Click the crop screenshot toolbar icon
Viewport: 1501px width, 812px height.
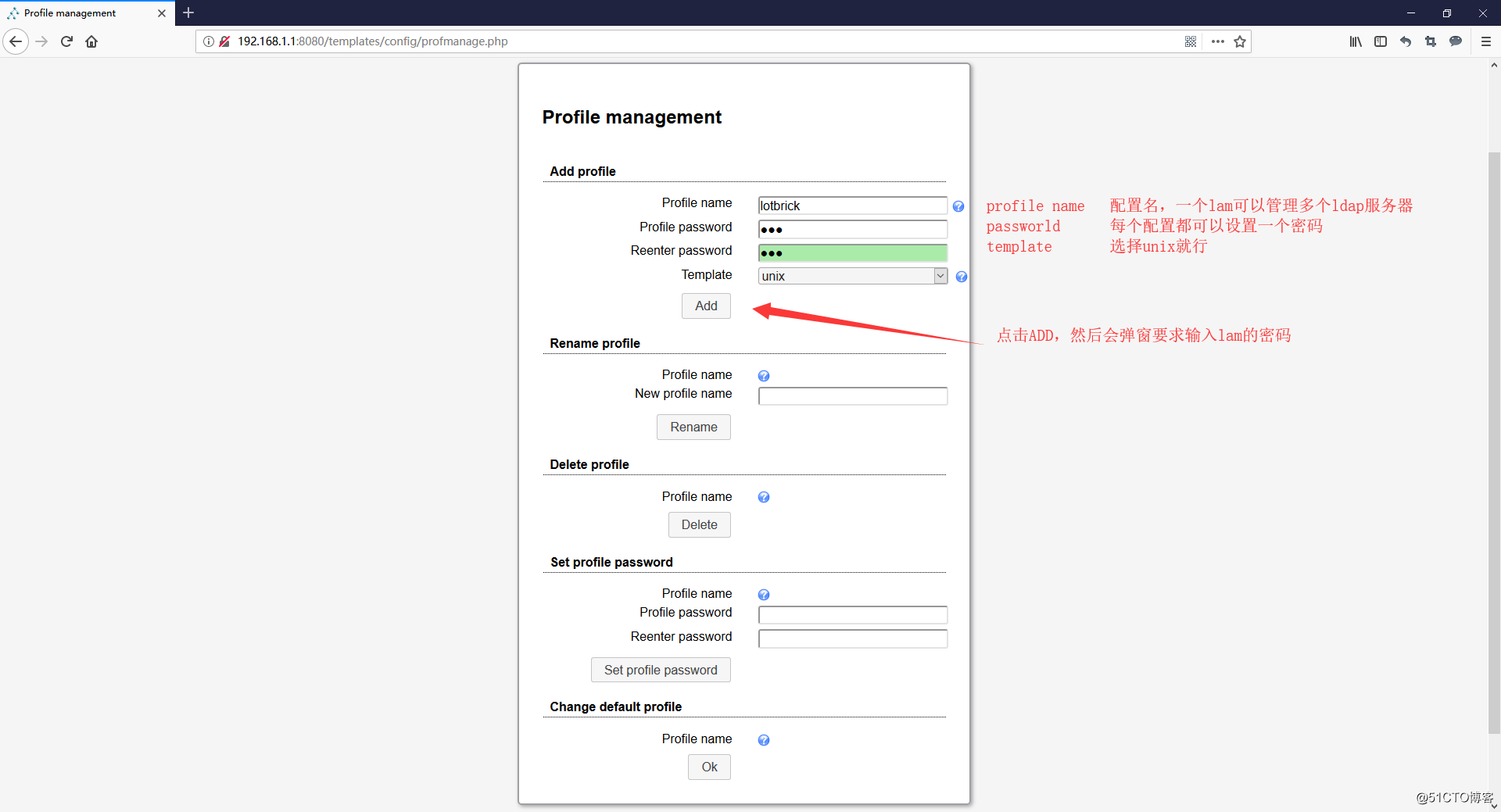[x=1431, y=41]
